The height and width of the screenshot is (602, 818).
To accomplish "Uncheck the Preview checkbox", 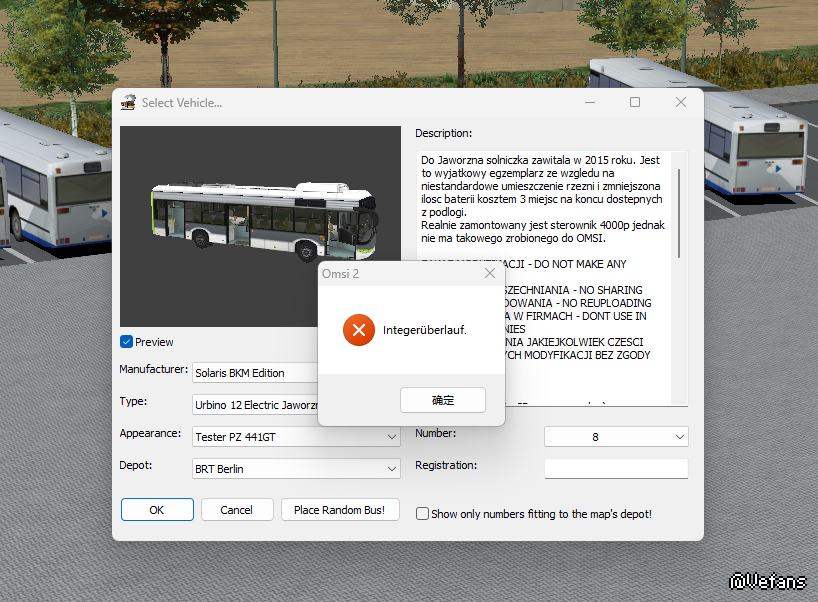I will 127,342.
